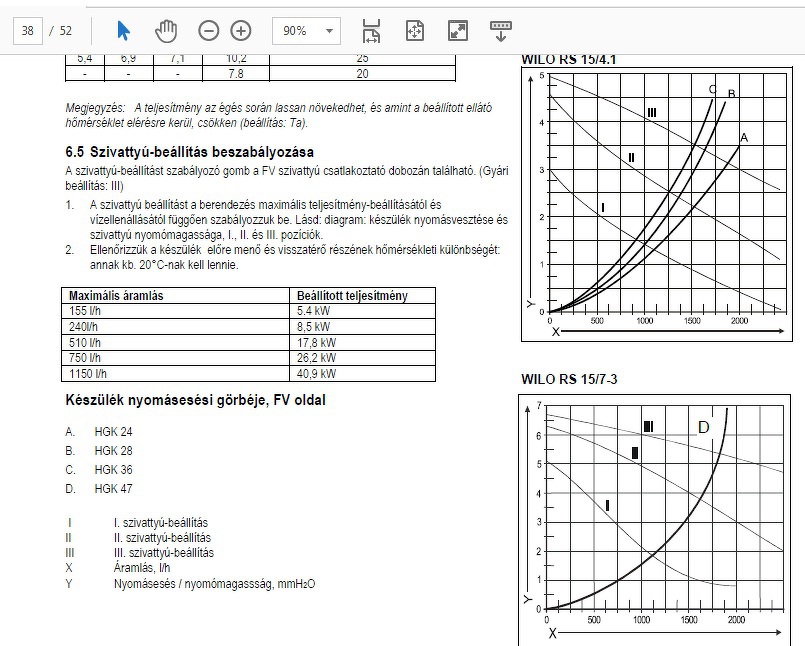Screen dimensions: 805x646
Task: Click the page number field showing 38
Action: coord(28,31)
